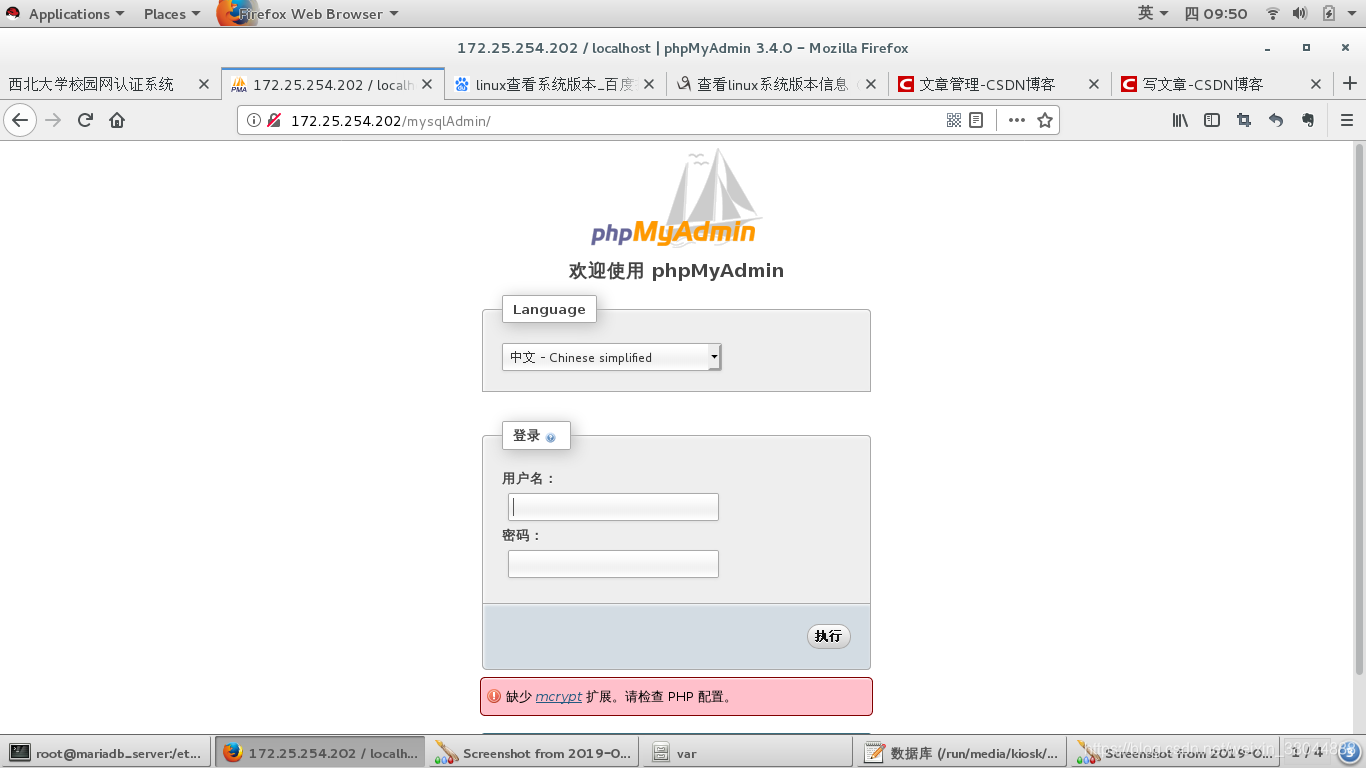
Task: Reload the current page
Action: pos(85,120)
